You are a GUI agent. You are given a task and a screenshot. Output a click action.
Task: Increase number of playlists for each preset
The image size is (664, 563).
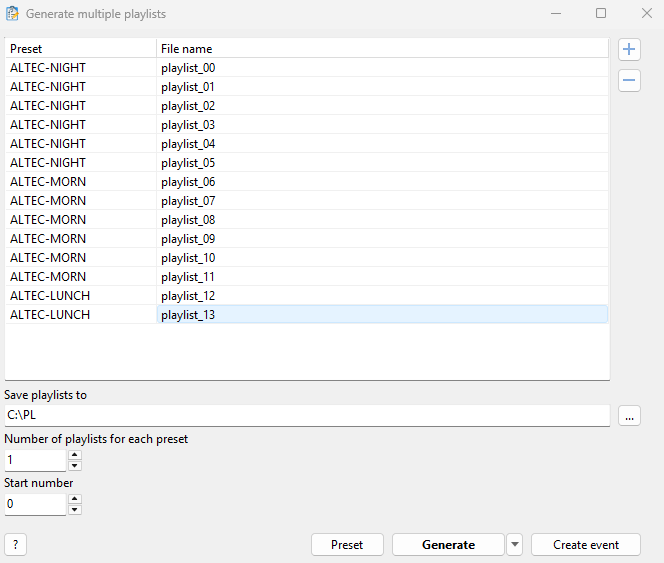point(75,455)
